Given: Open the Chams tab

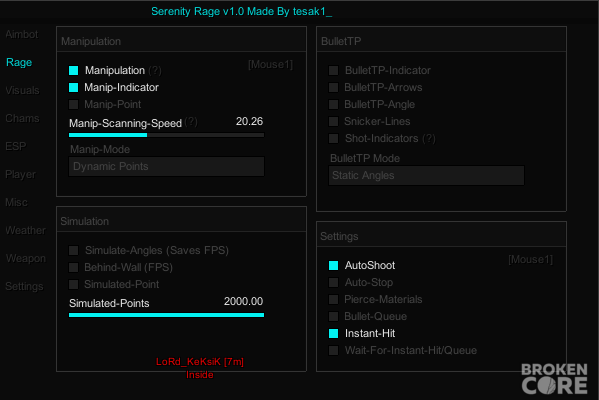Looking at the screenshot, I should coord(23,118).
